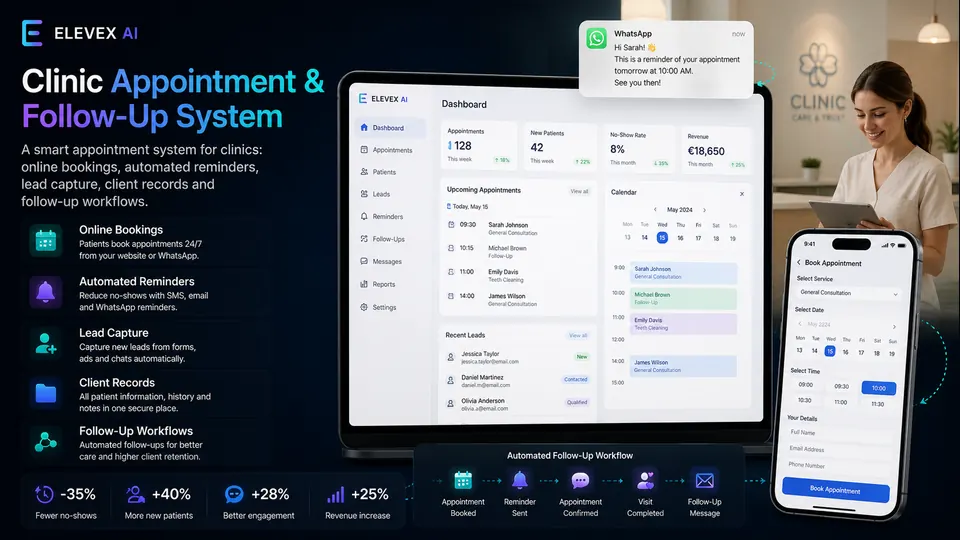Viewport: 960px width, 540px height.
Task: Click the Follow-Up Message envelope icon
Action: pos(705,481)
